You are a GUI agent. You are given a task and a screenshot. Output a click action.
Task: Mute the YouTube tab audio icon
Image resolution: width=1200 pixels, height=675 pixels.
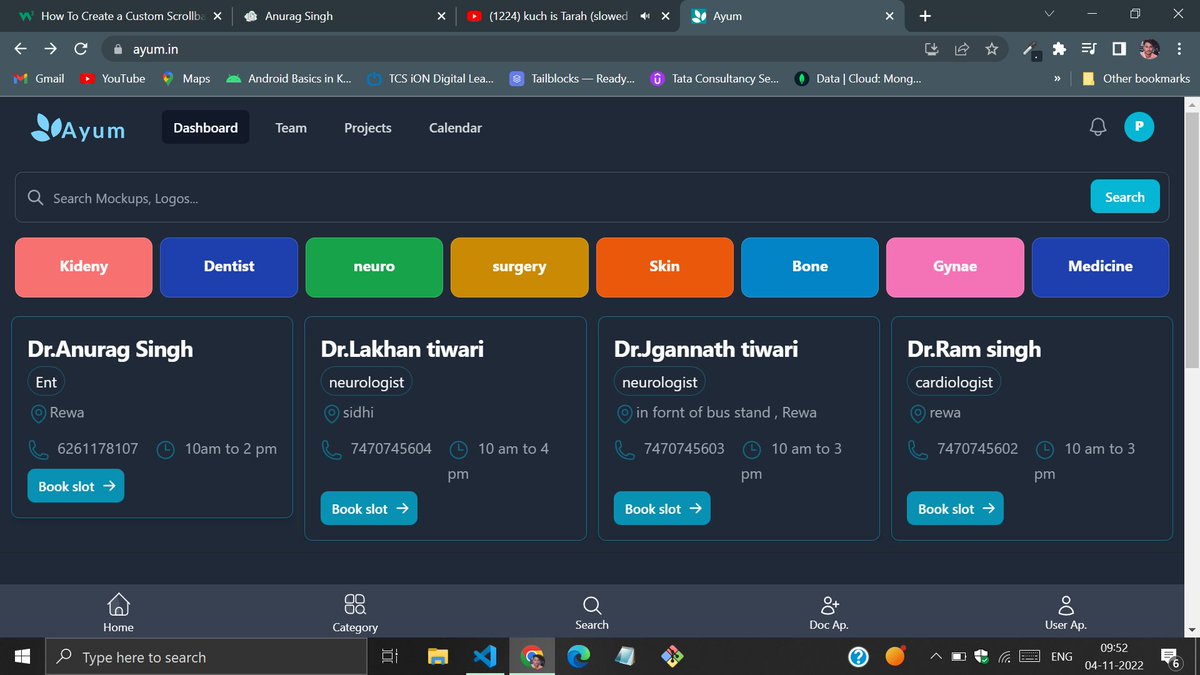645,16
